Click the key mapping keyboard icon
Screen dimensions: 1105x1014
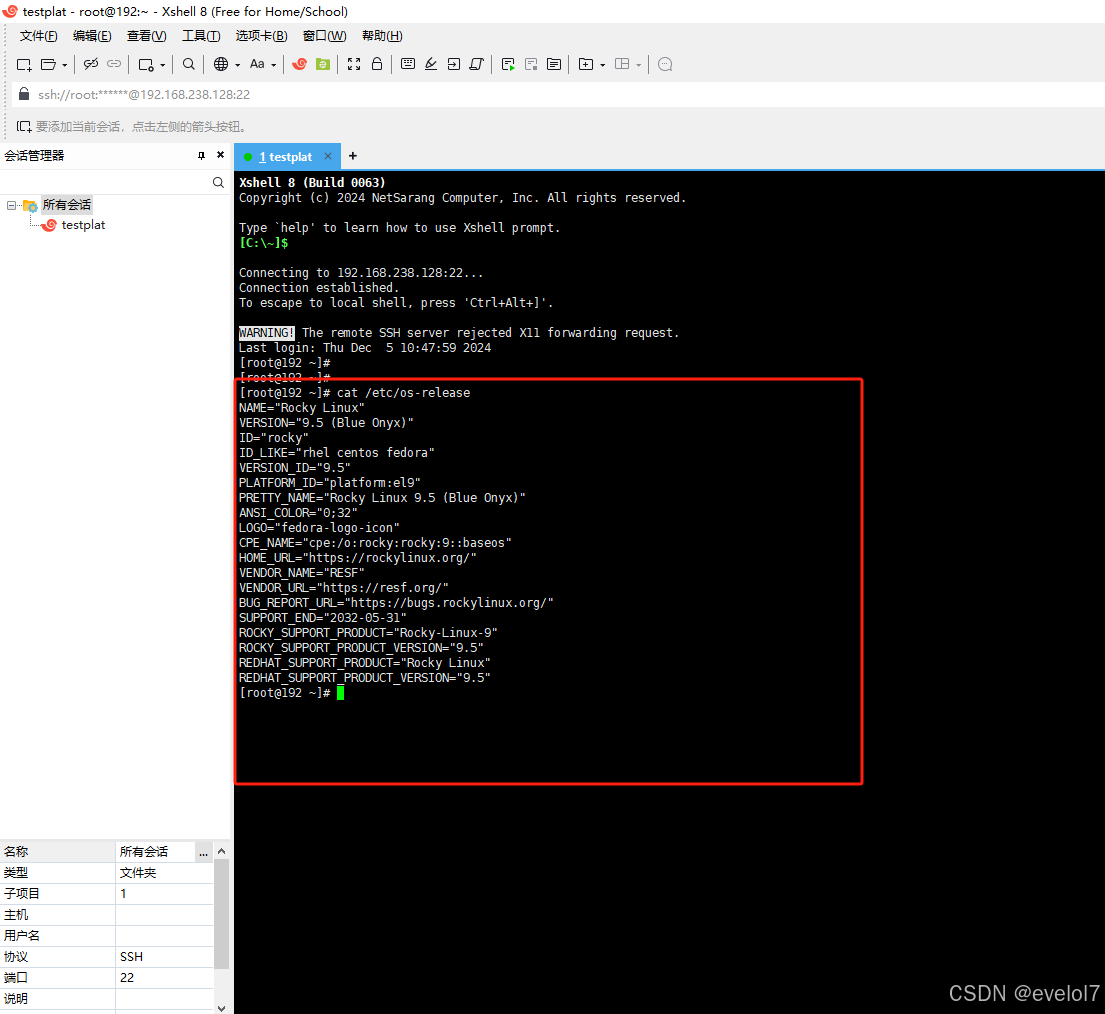(407, 64)
